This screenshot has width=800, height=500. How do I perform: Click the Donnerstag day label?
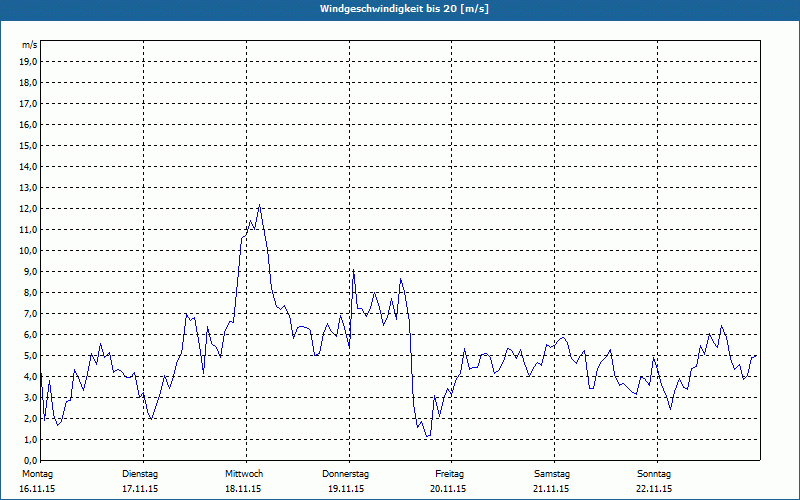tap(346, 473)
